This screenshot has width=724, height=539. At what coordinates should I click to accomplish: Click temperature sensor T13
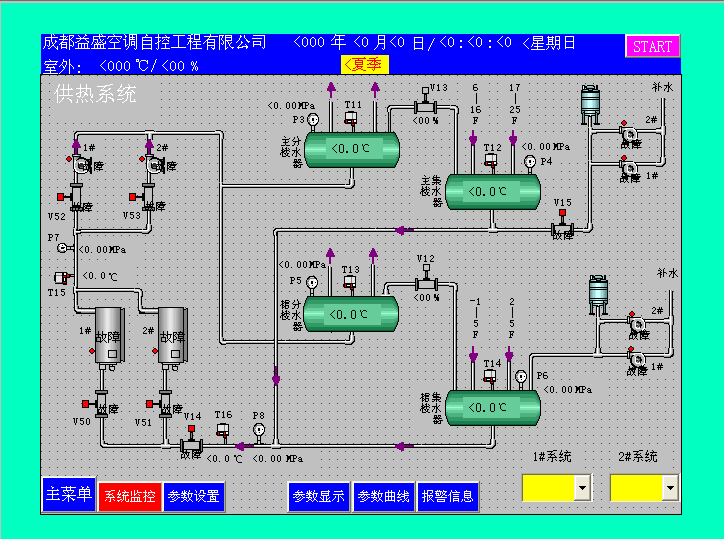pyautogui.click(x=350, y=283)
